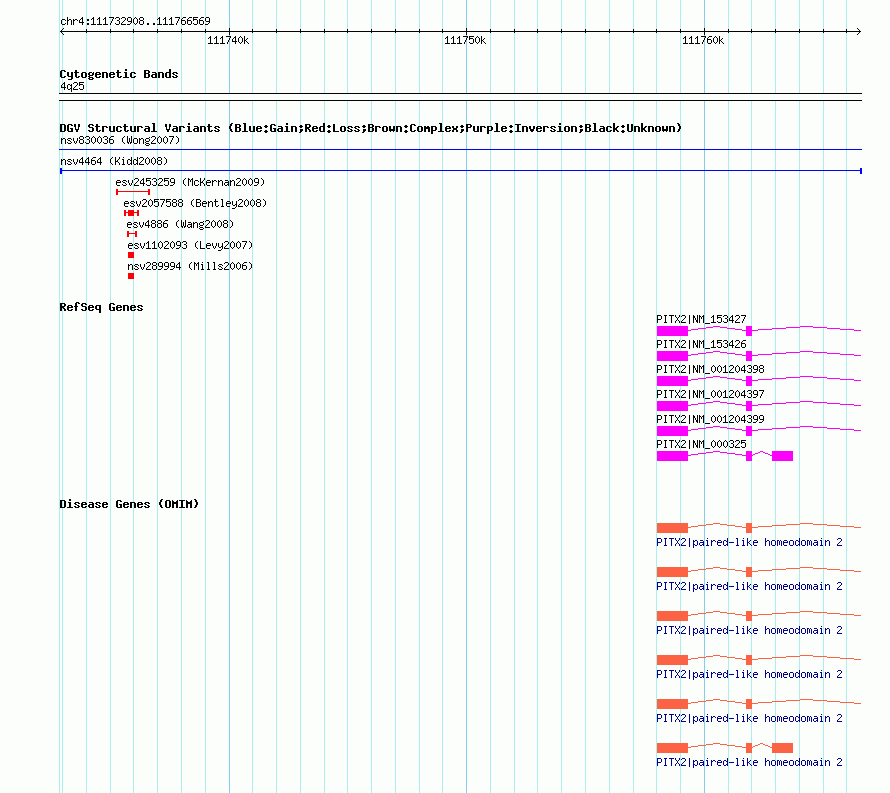Screen dimensions: 890x793
Task: Open variant nsv4464 (Kidd2008)
Action: click(x=114, y=161)
